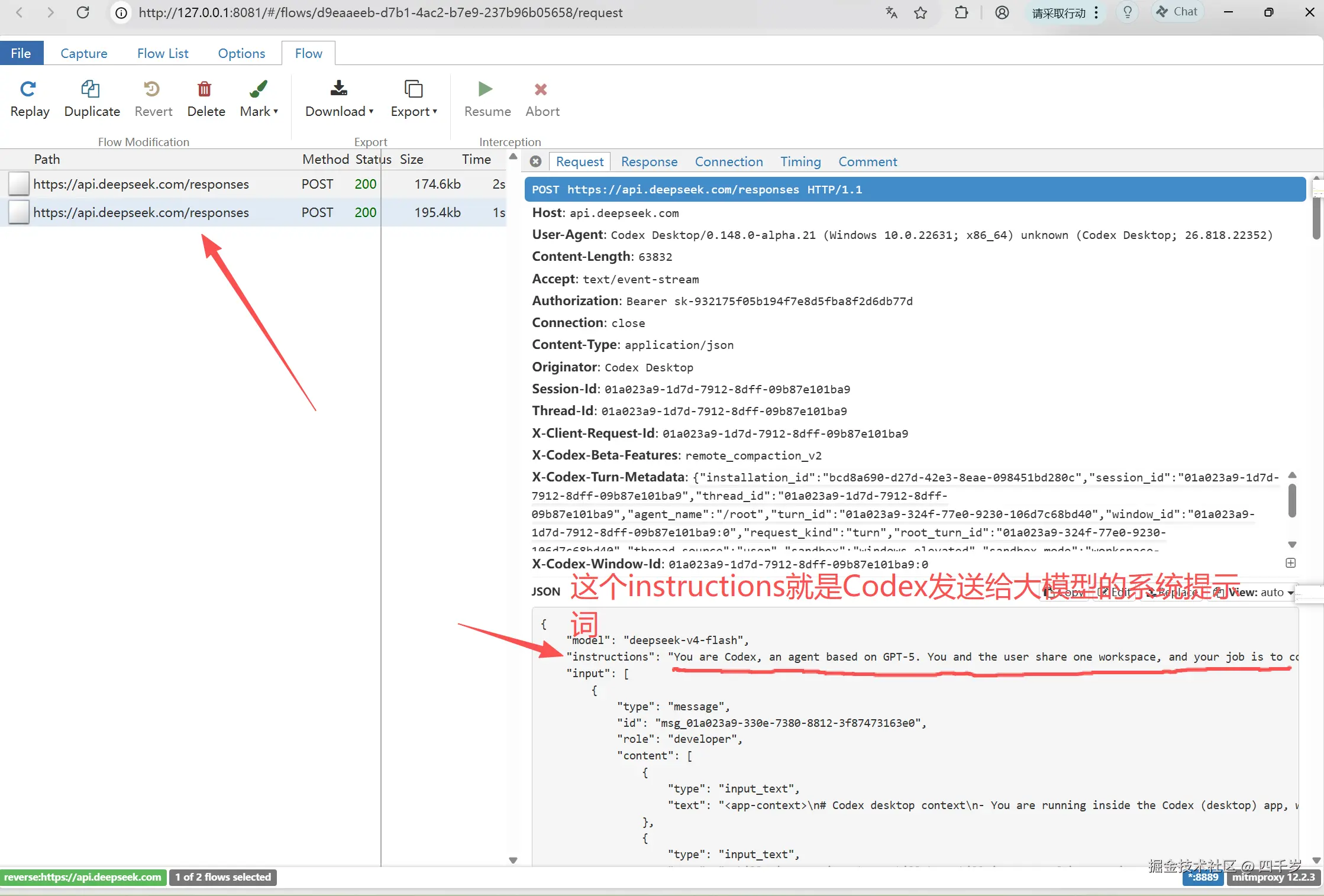Open the View: auto dropdown
This screenshot has height=896, width=1324.
[1261, 592]
